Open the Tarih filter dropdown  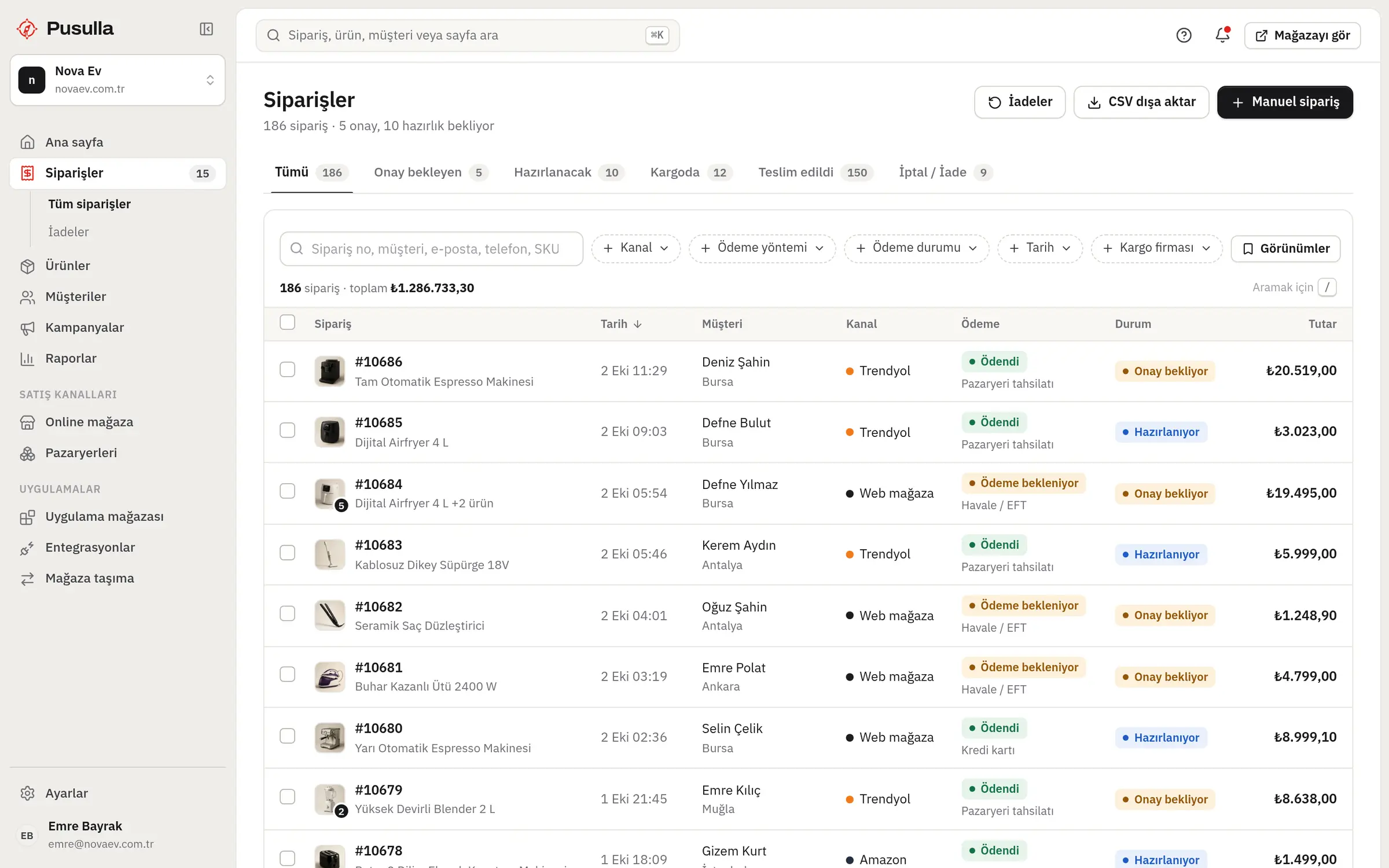(1039, 248)
